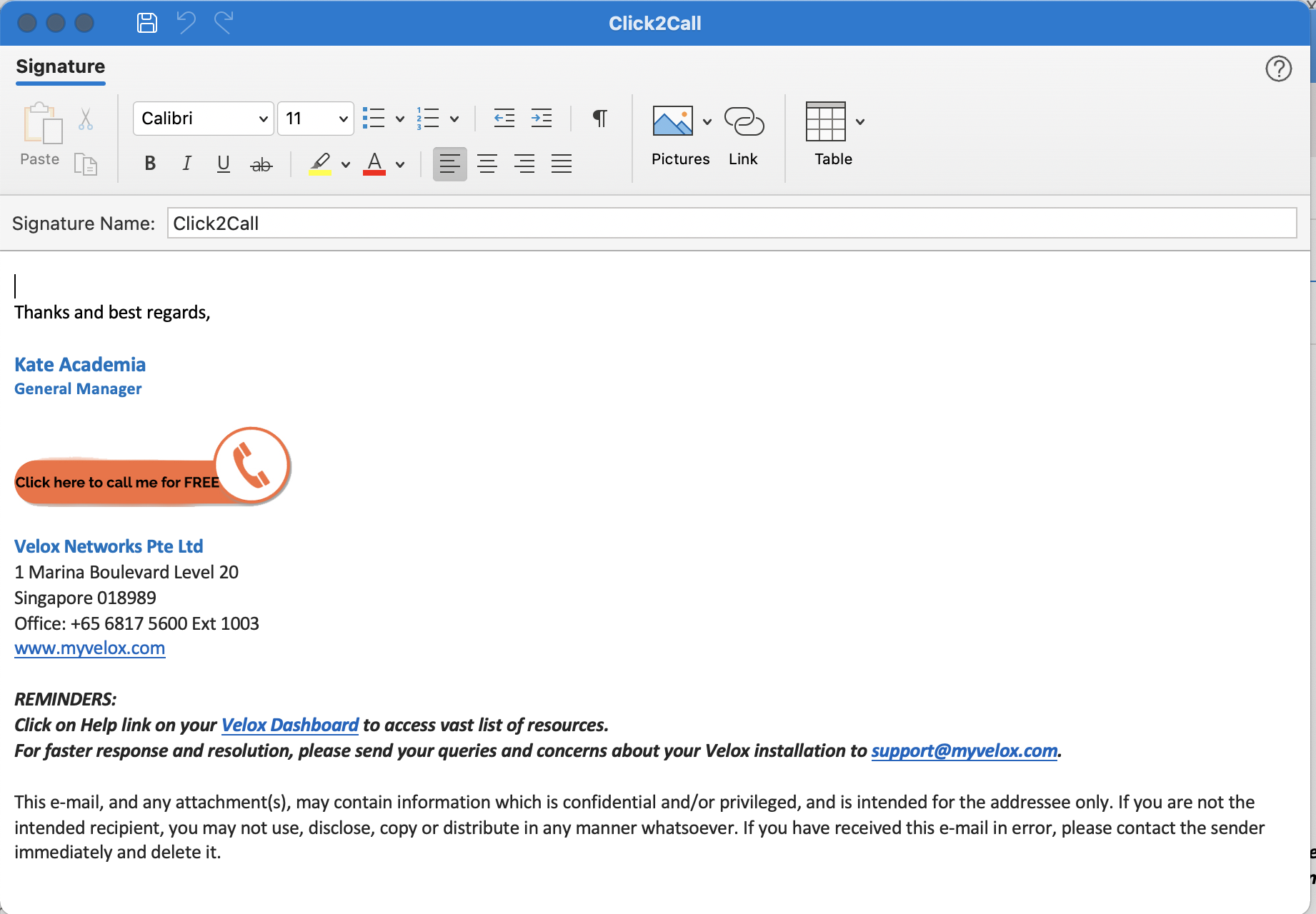Click the confidentiality disclaimer paragraph
Screen dimensions: 1316x914
(639, 828)
